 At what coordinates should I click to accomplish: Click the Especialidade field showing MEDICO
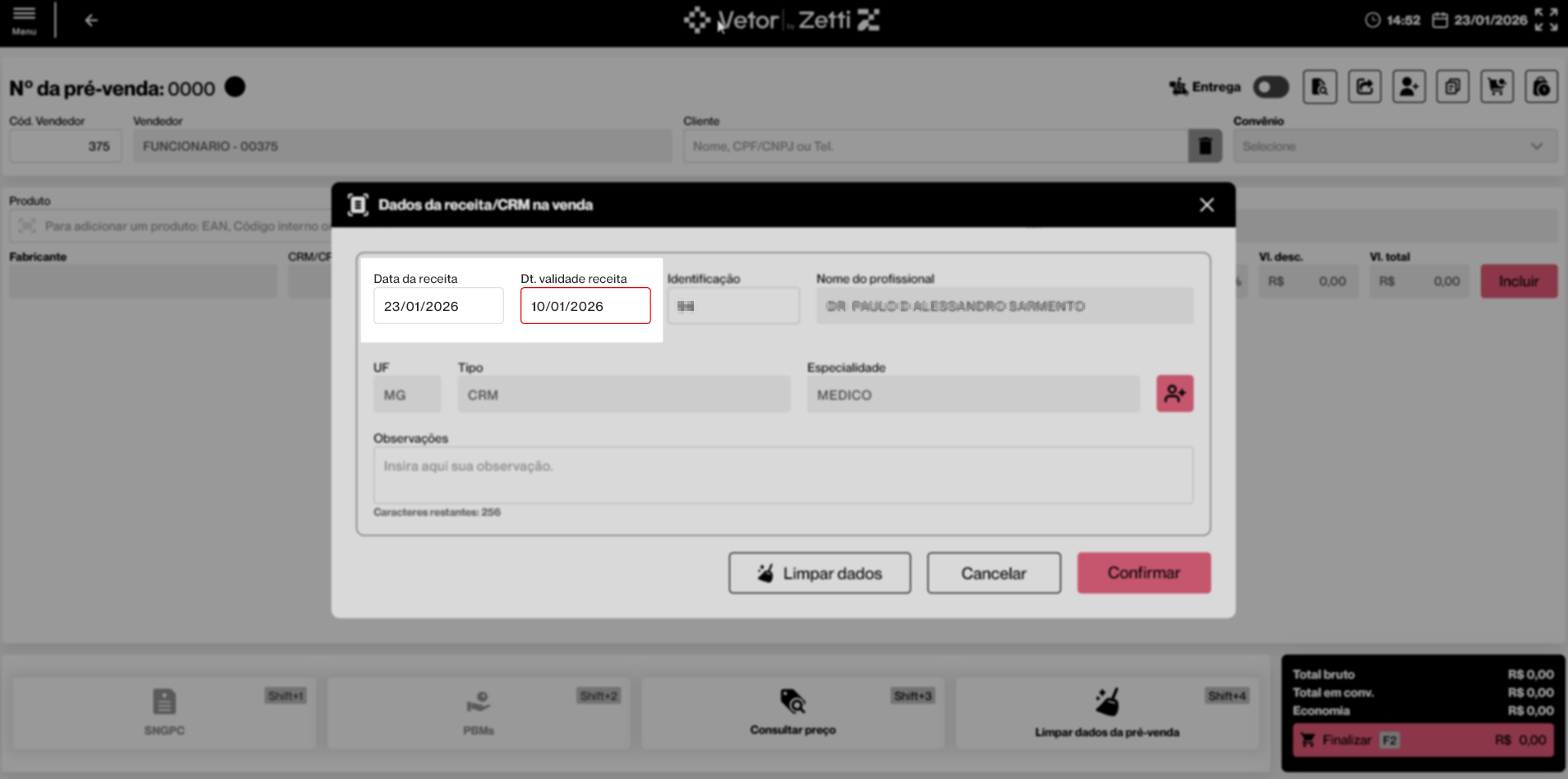tap(974, 395)
